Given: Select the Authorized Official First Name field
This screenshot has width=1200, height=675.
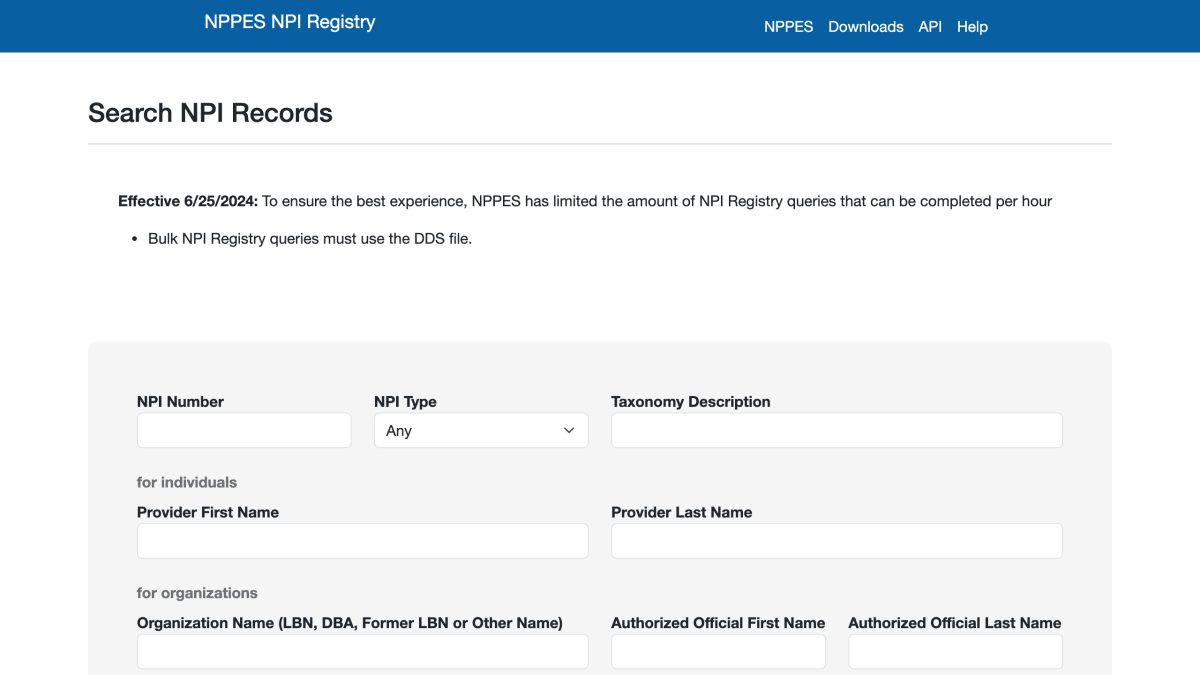Looking at the screenshot, I should pos(718,651).
